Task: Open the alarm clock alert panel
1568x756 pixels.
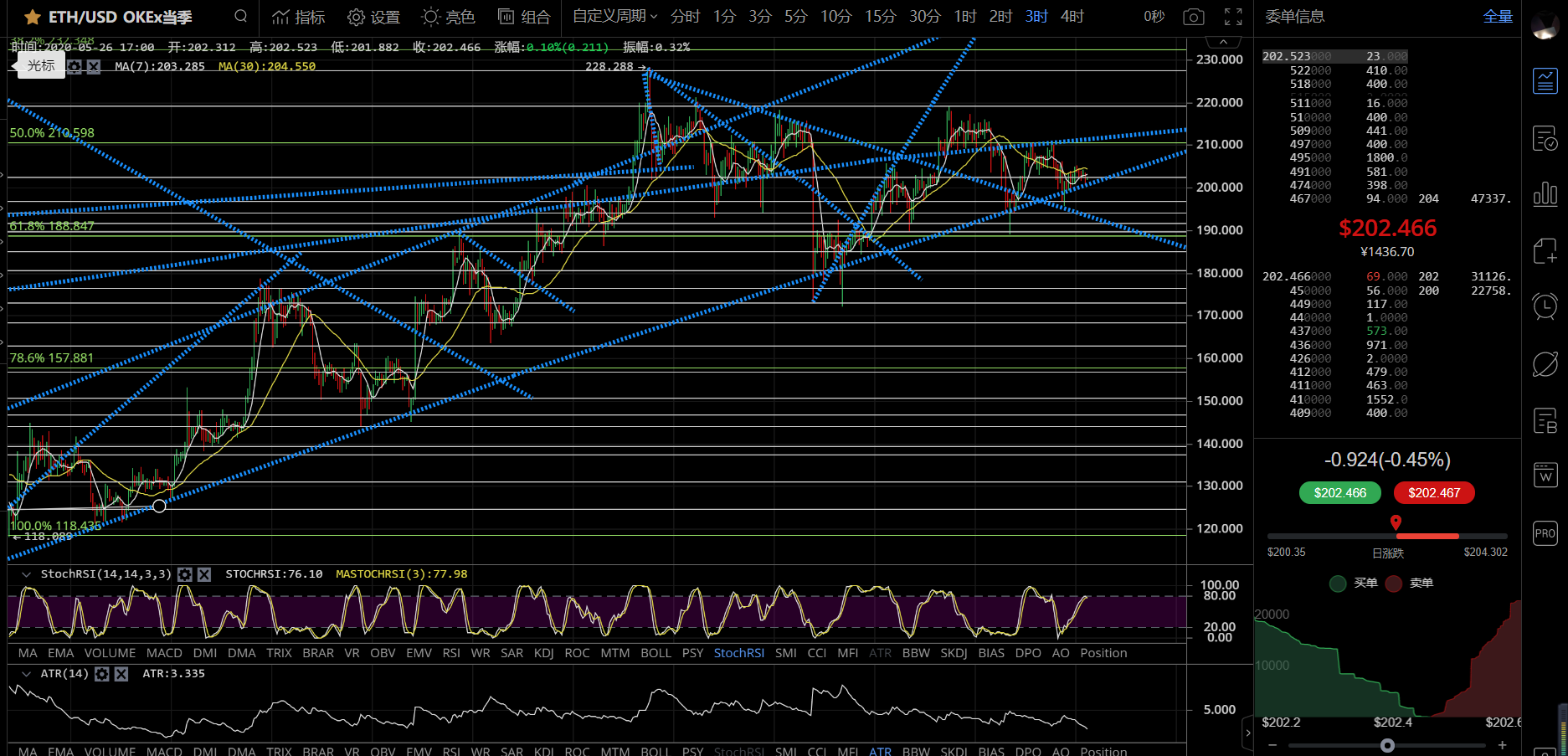Action: [x=1545, y=306]
